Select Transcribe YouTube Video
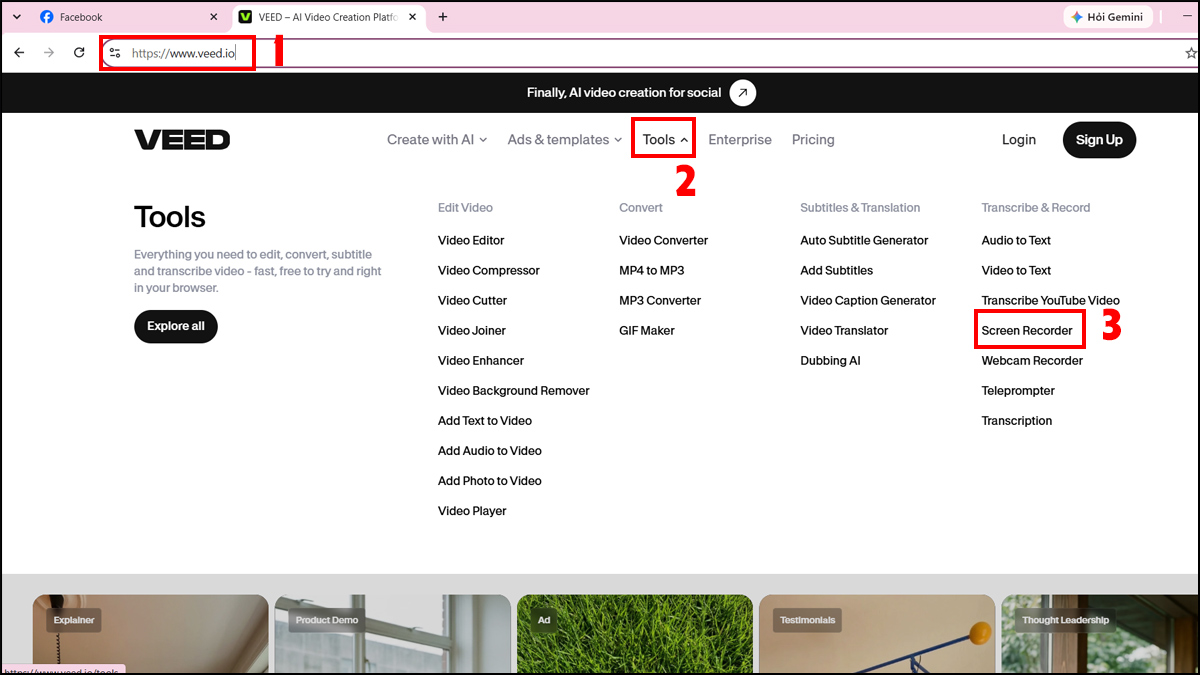This screenshot has width=1200, height=675. pyautogui.click(x=1050, y=300)
